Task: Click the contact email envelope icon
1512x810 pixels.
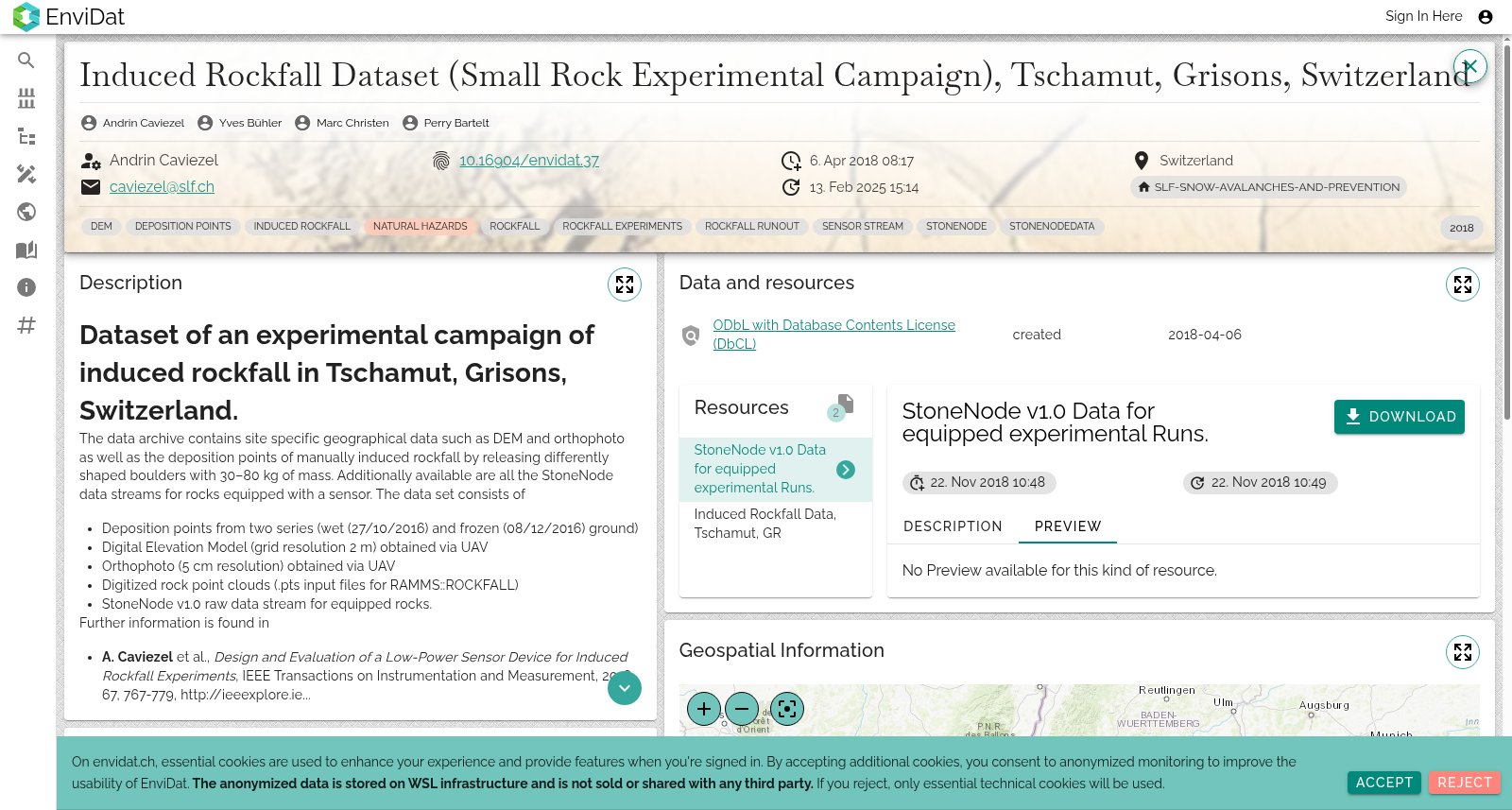Action: (x=91, y=187)
